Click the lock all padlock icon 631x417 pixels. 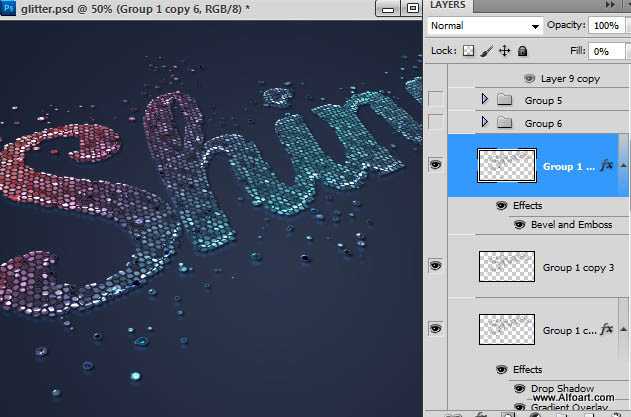pos(522,51)
